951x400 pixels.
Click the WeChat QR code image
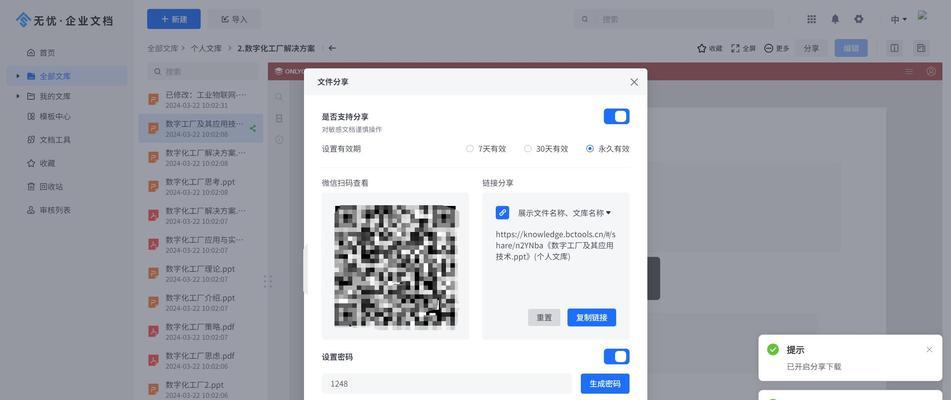[395, 266]
